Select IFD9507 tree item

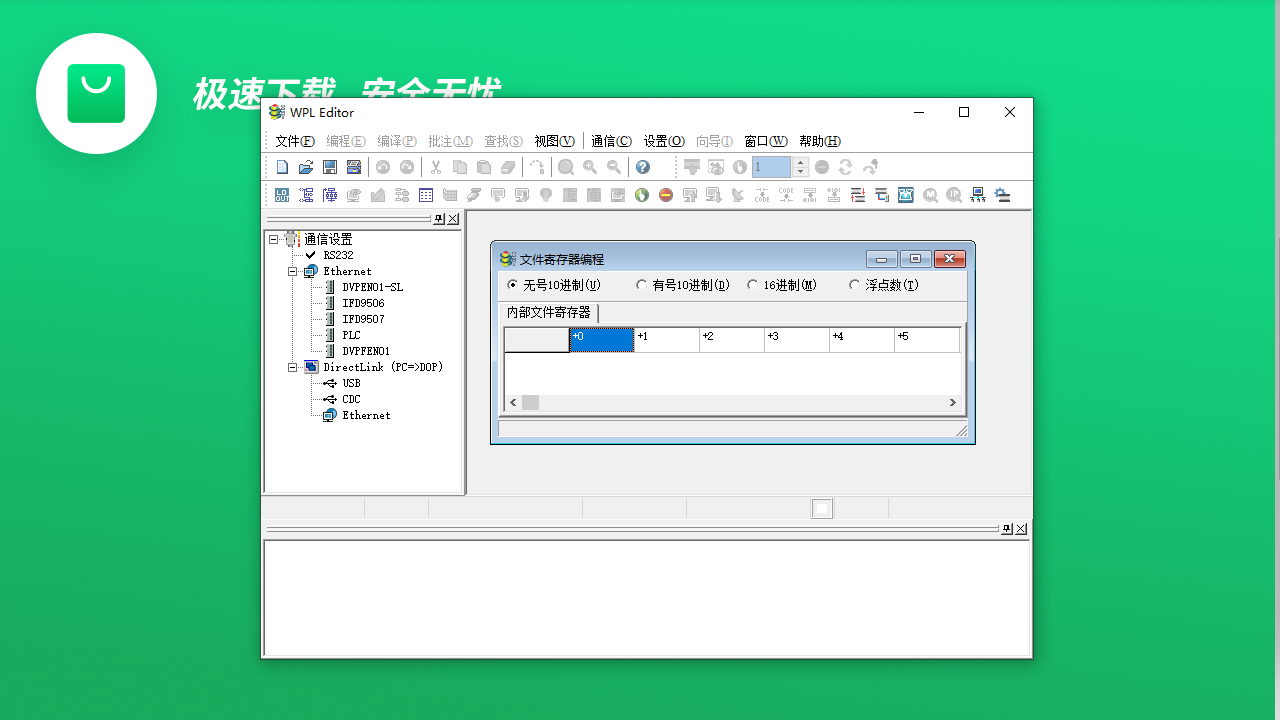[363, 319]
